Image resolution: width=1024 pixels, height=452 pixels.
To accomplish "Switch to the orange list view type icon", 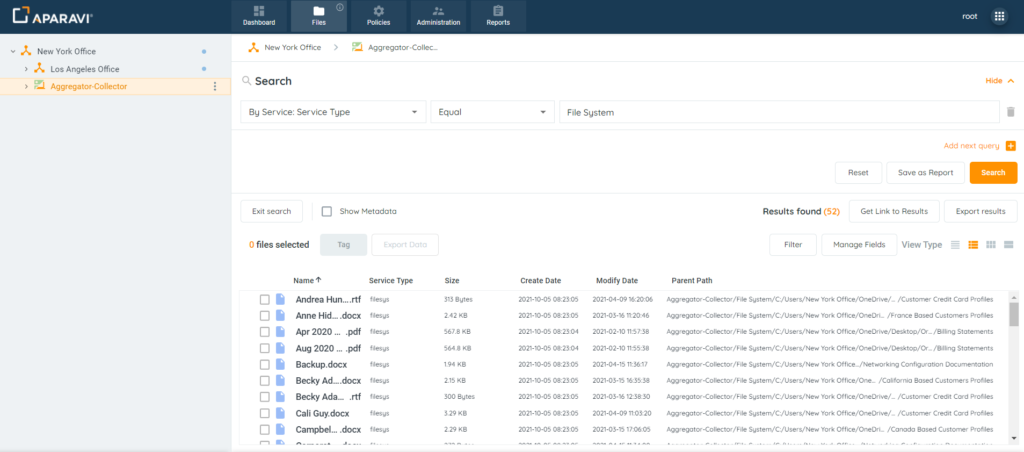I will click(x=972, y=245).
